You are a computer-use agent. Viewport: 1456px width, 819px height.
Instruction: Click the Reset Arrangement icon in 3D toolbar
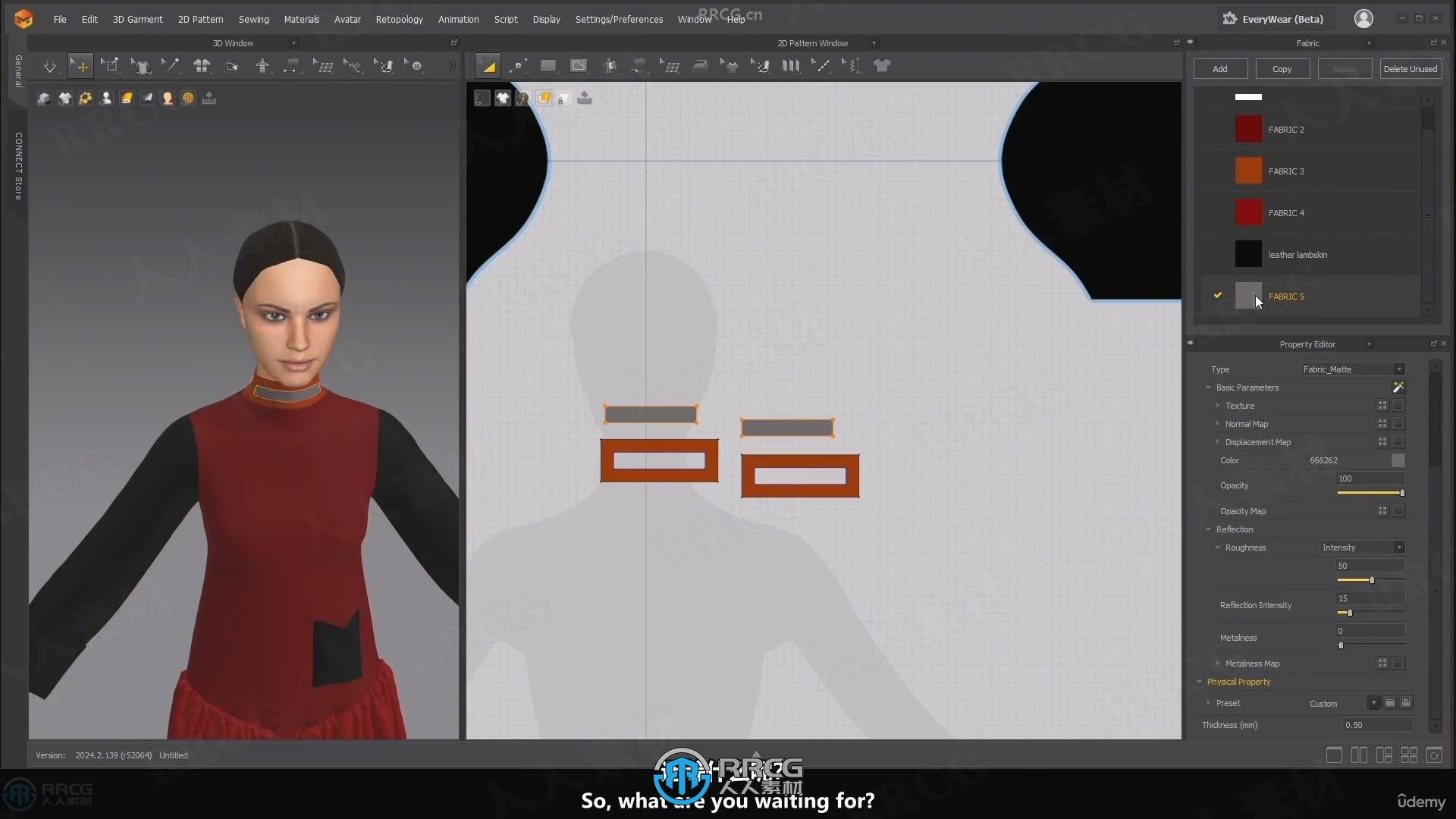tap(232, 67)
